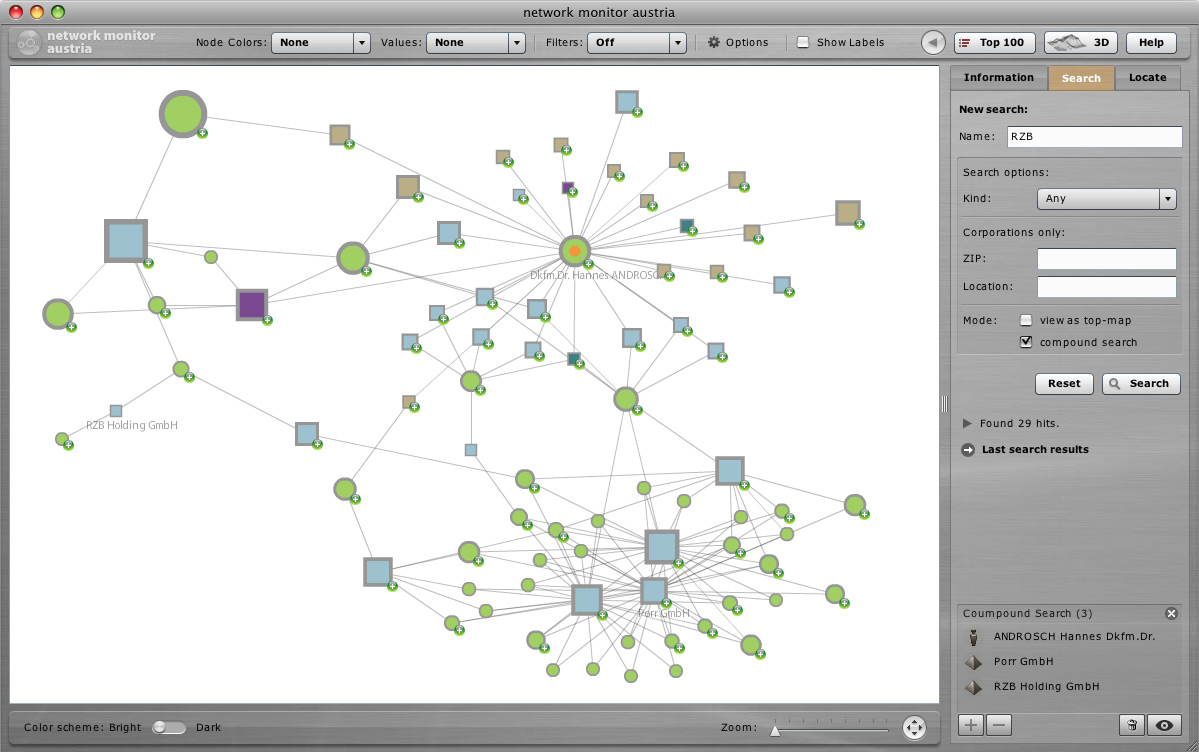Image resolution: width=1199 pixels, height=752 pixels.
Task: Select ANDROSCH Hannes Dkfm.Dr. list entry
Action: (x=1074, y=636)
